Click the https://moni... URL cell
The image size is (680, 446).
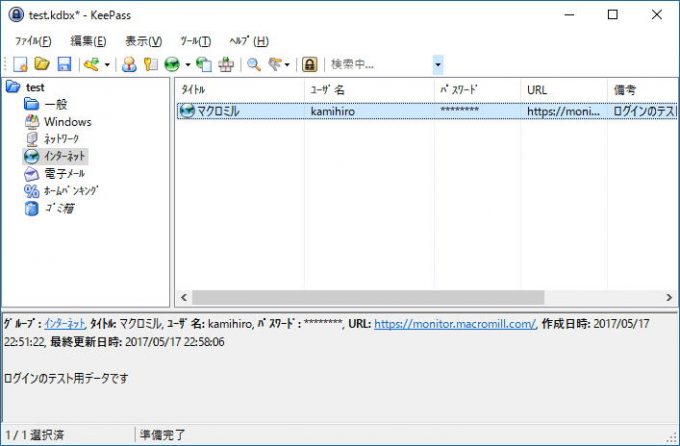click(x=563, y=112)
